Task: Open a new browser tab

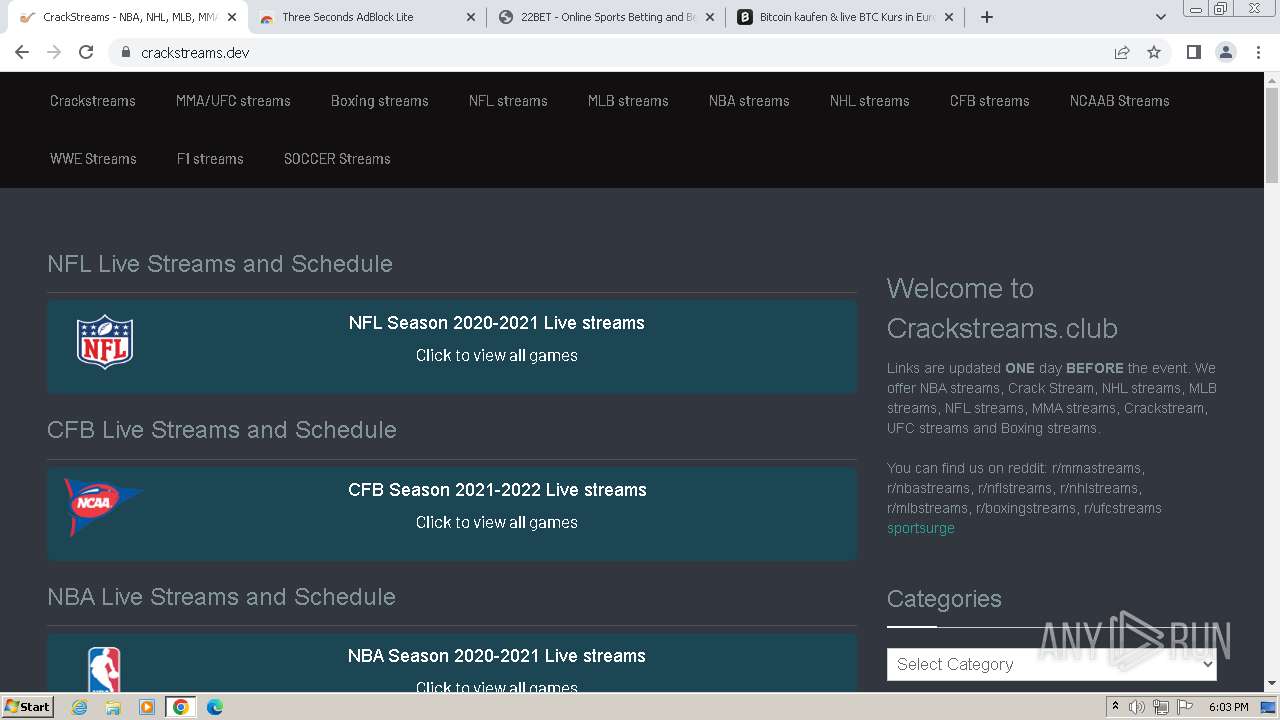Action: [x=987, y=17]
